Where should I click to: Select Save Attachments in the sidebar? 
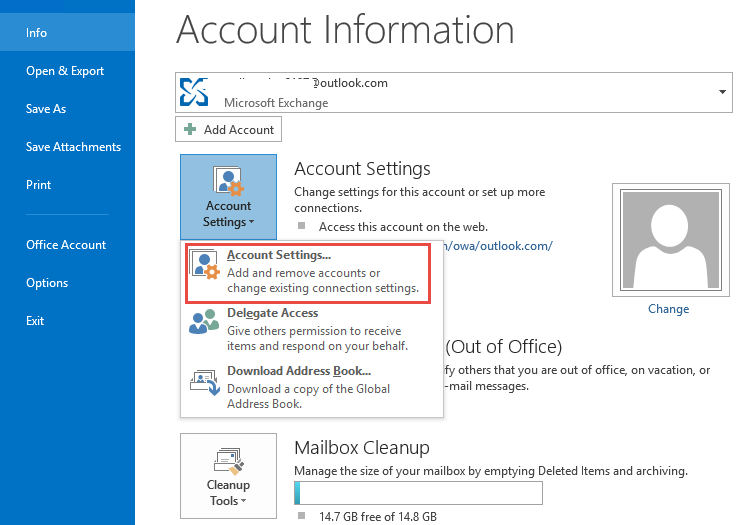[73, 147]
